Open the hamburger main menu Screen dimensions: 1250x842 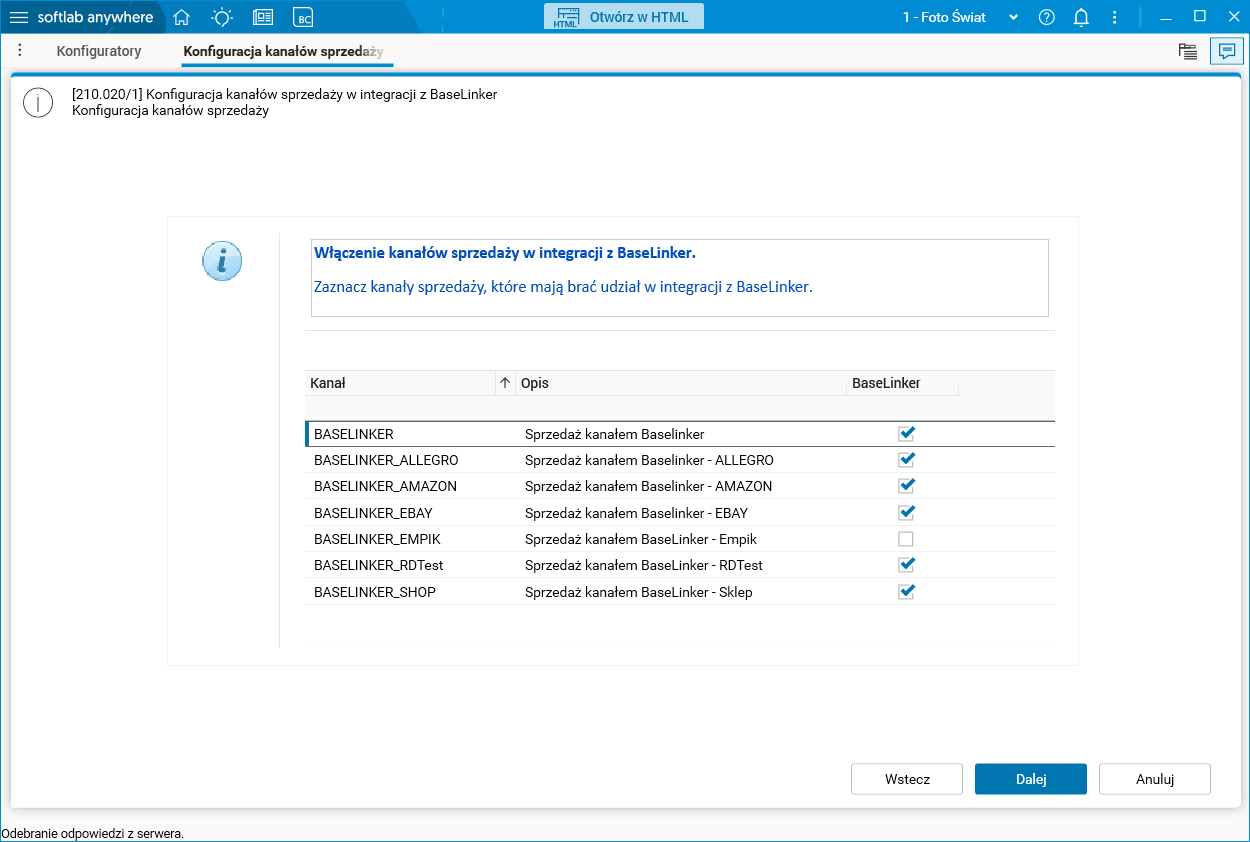[x=19, y=17]
